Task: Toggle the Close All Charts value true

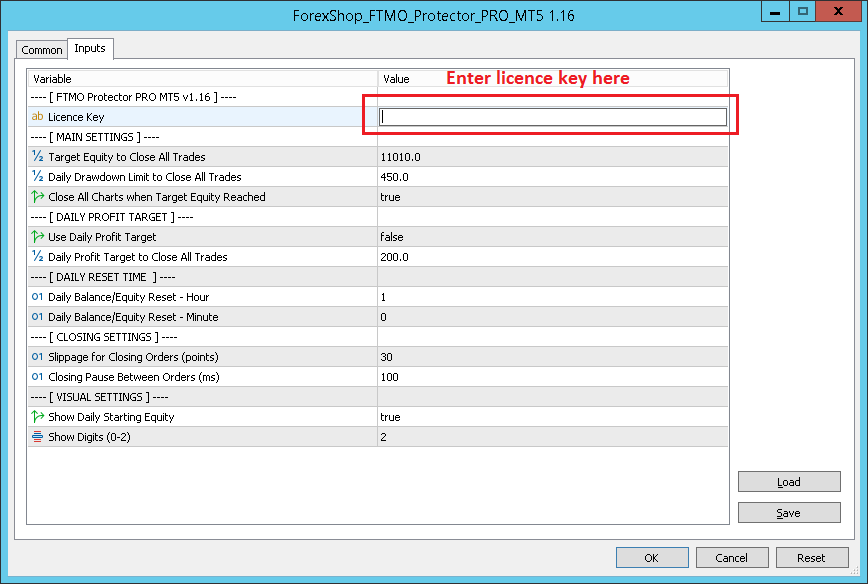Action: pyautogui.click(x=390, y=197)
